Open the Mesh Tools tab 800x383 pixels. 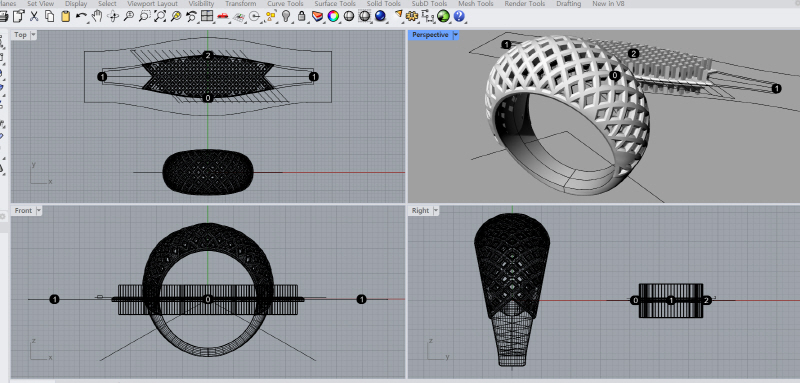[x=476, y=4]
